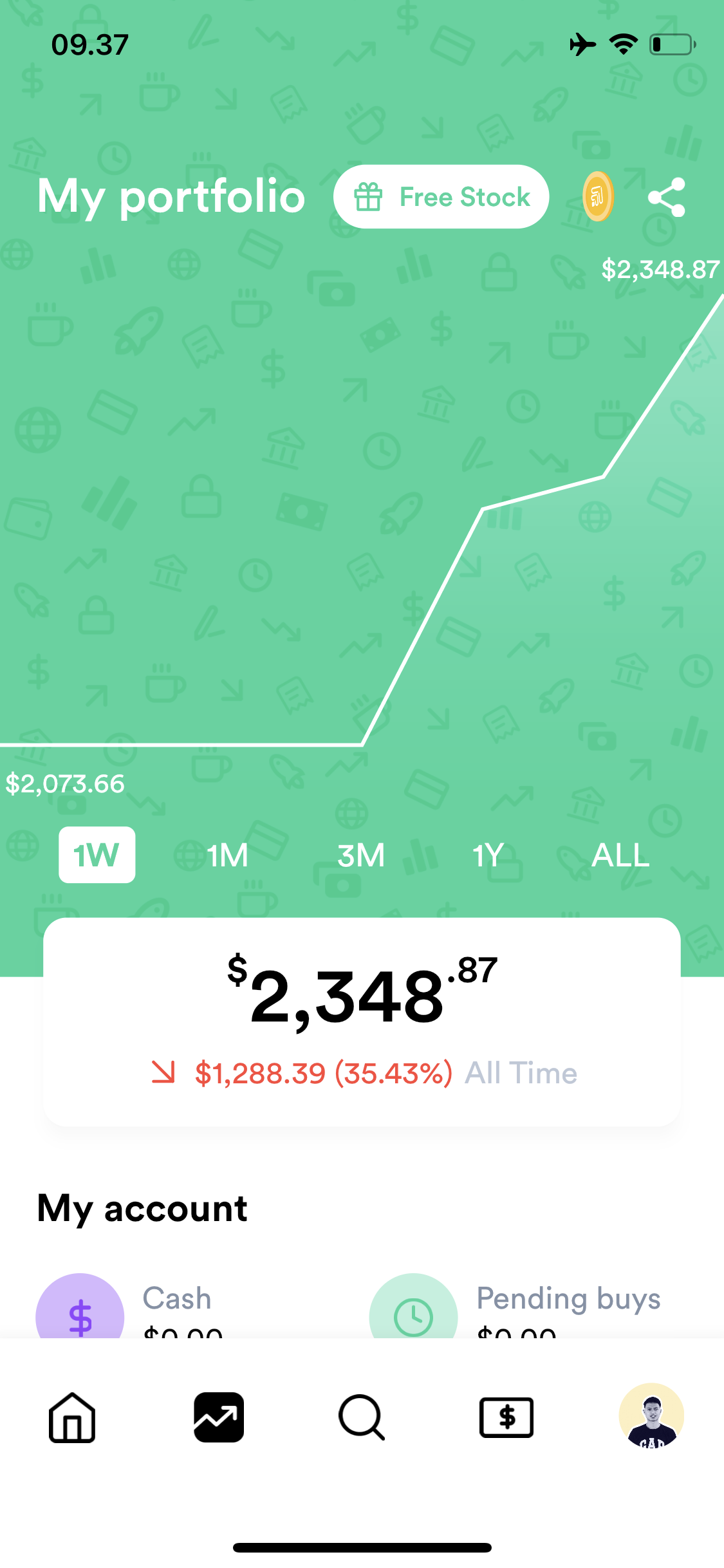Open the dollar bill transfers icon
The image size is (724, 1568).
click(x=506, y=1417)
